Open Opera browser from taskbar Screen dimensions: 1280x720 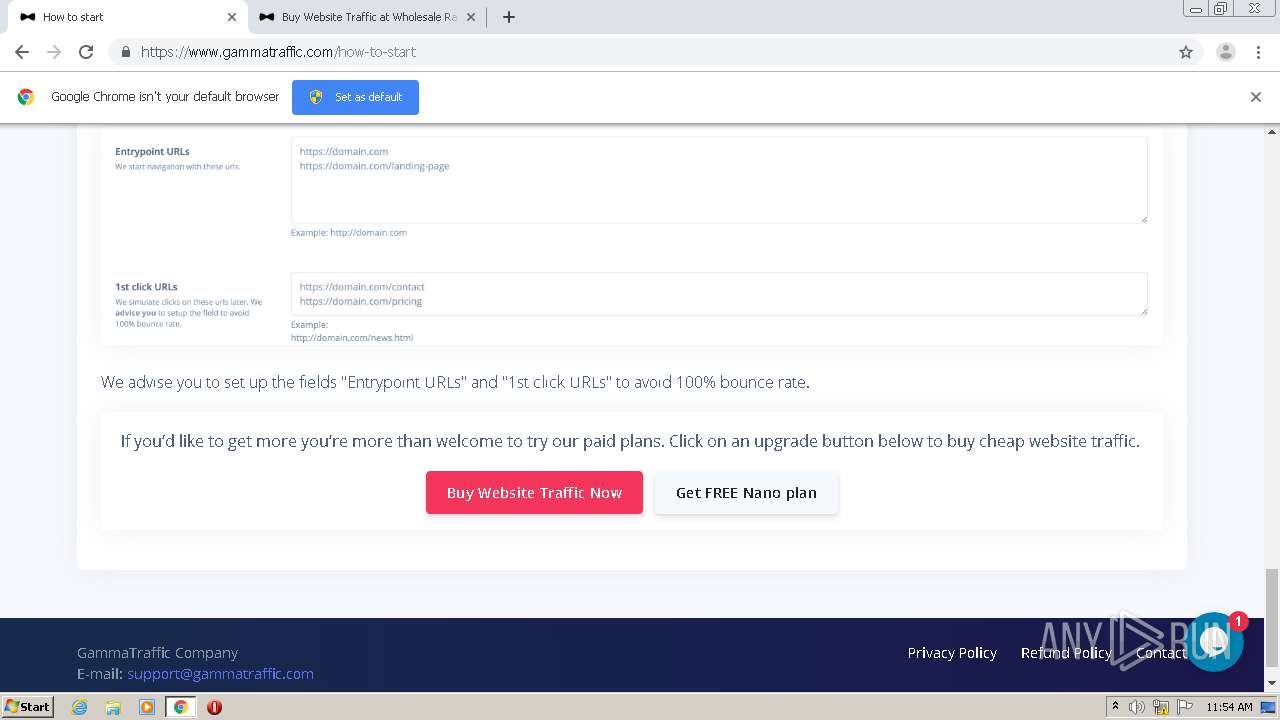pyautogui.click(x=214, y=707)
